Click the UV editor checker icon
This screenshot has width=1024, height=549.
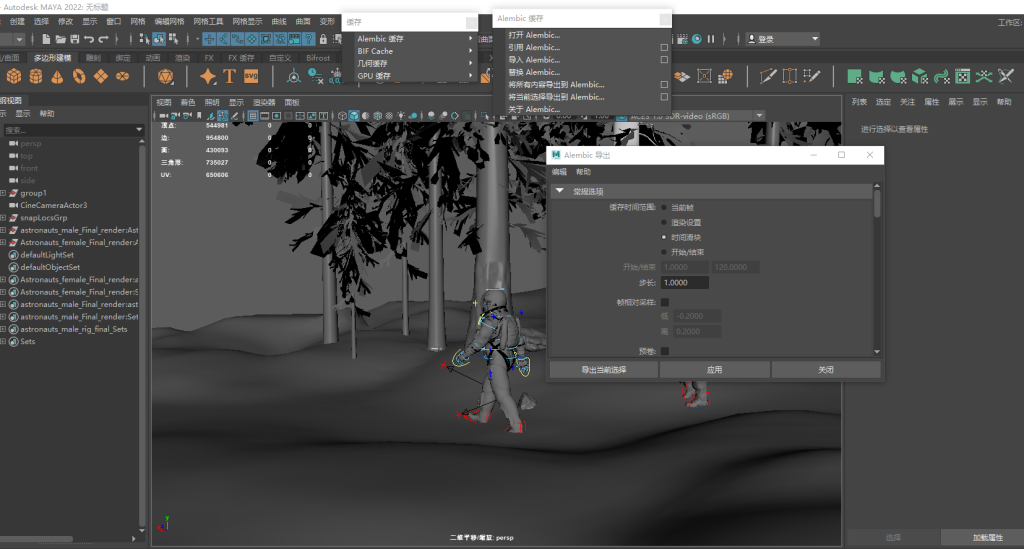coord(963,76)
